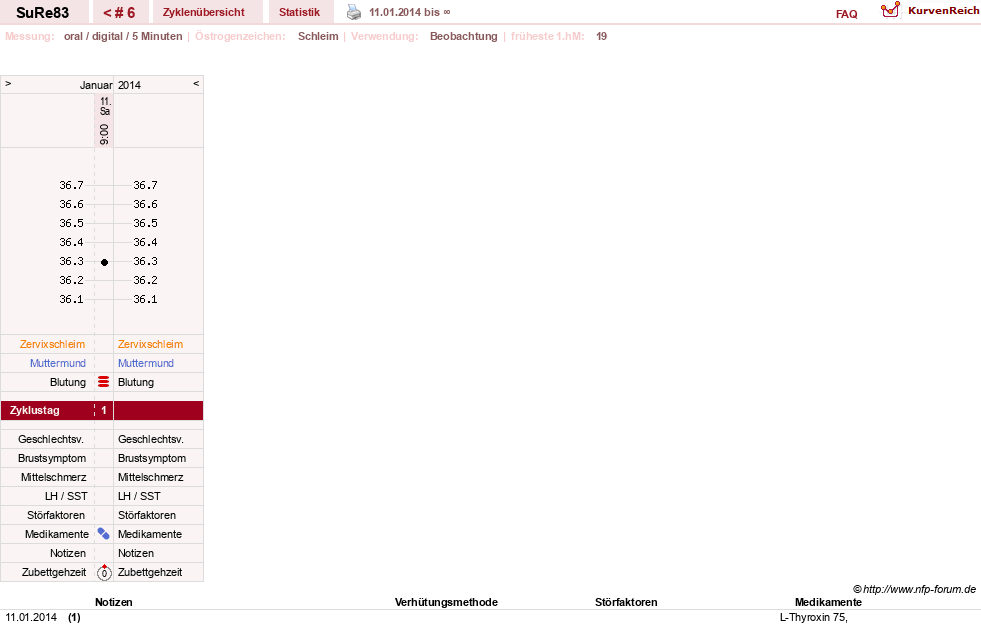The width and height of the screenshot is (981, 641).
Task: Click the '>' arrow left of Januar
Action: pyautogui.click(x=8, y=83)
